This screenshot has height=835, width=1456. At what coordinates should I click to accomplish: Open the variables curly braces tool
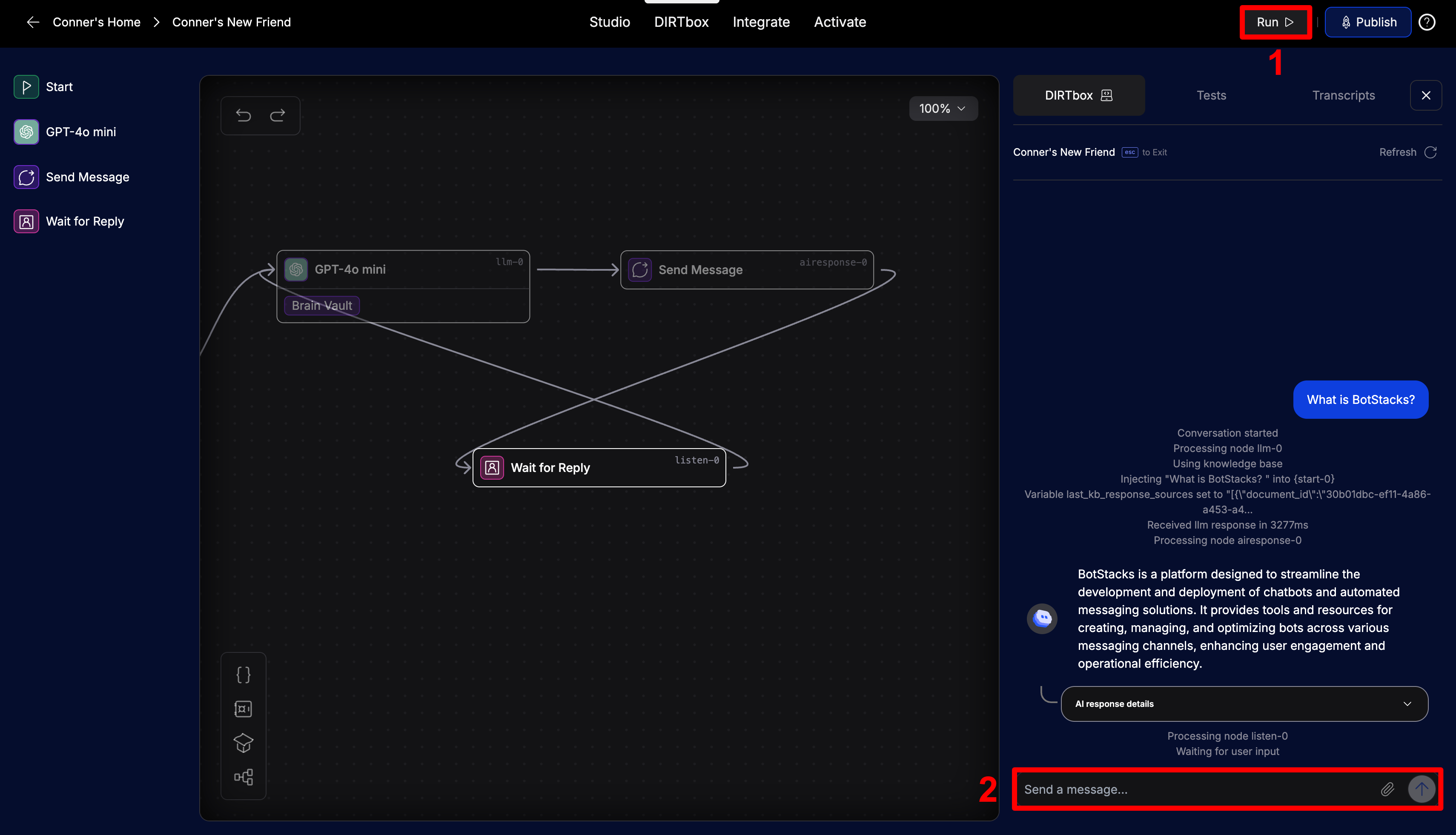(243, 675)
